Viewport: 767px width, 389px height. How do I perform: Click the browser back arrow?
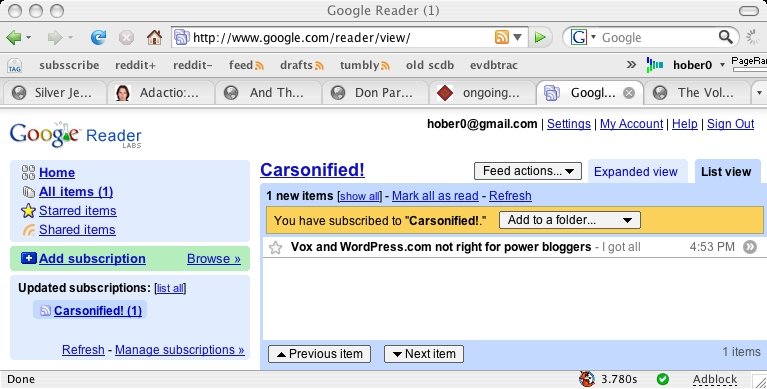pyautogui.click(x=14, y=37)
